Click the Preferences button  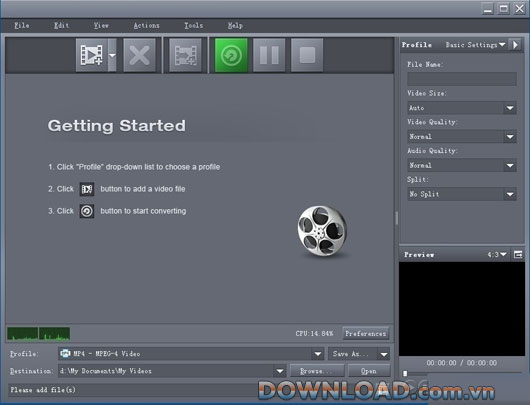tap(366, 334)
